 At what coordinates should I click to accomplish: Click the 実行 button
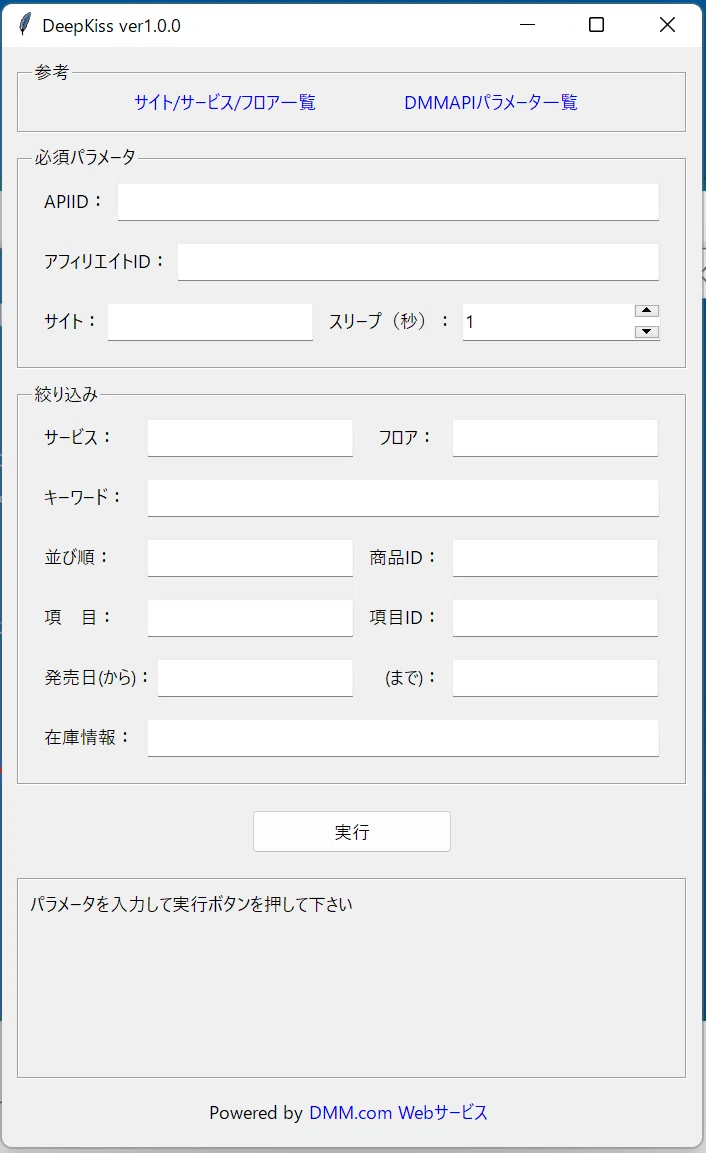[352, 832]
